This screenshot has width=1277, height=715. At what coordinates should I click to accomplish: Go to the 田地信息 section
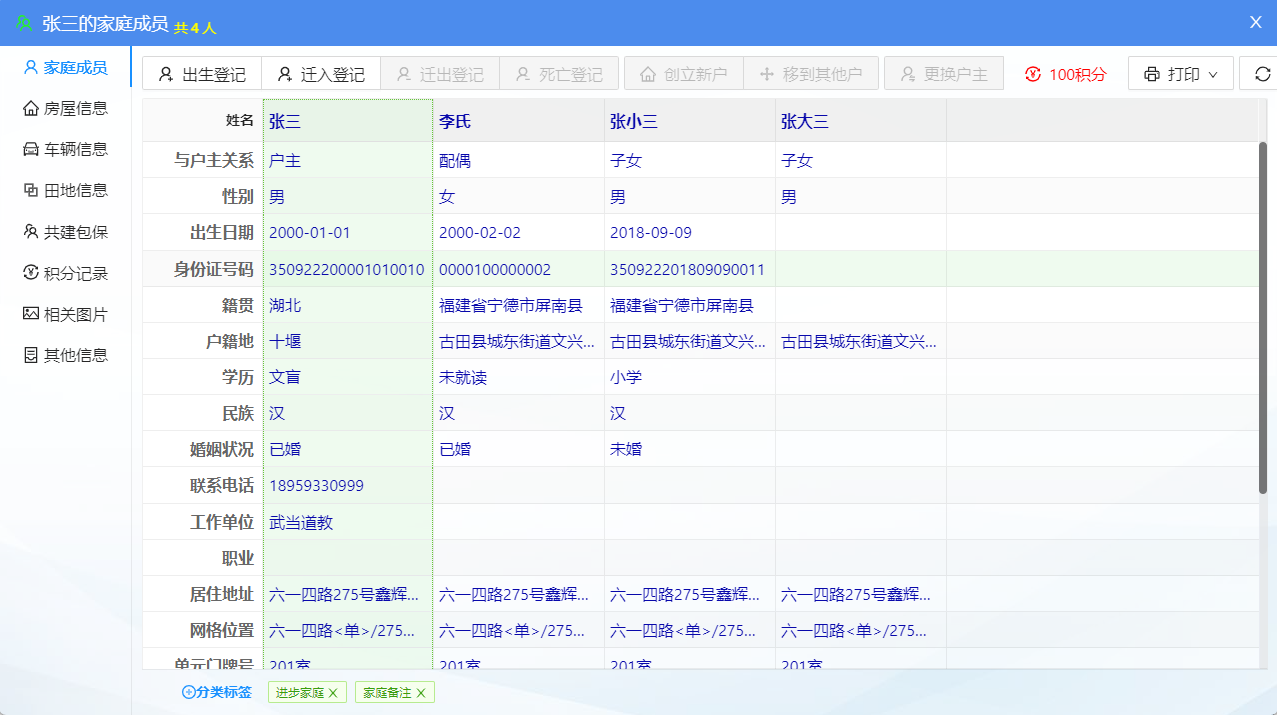click(x=66, y=190)
